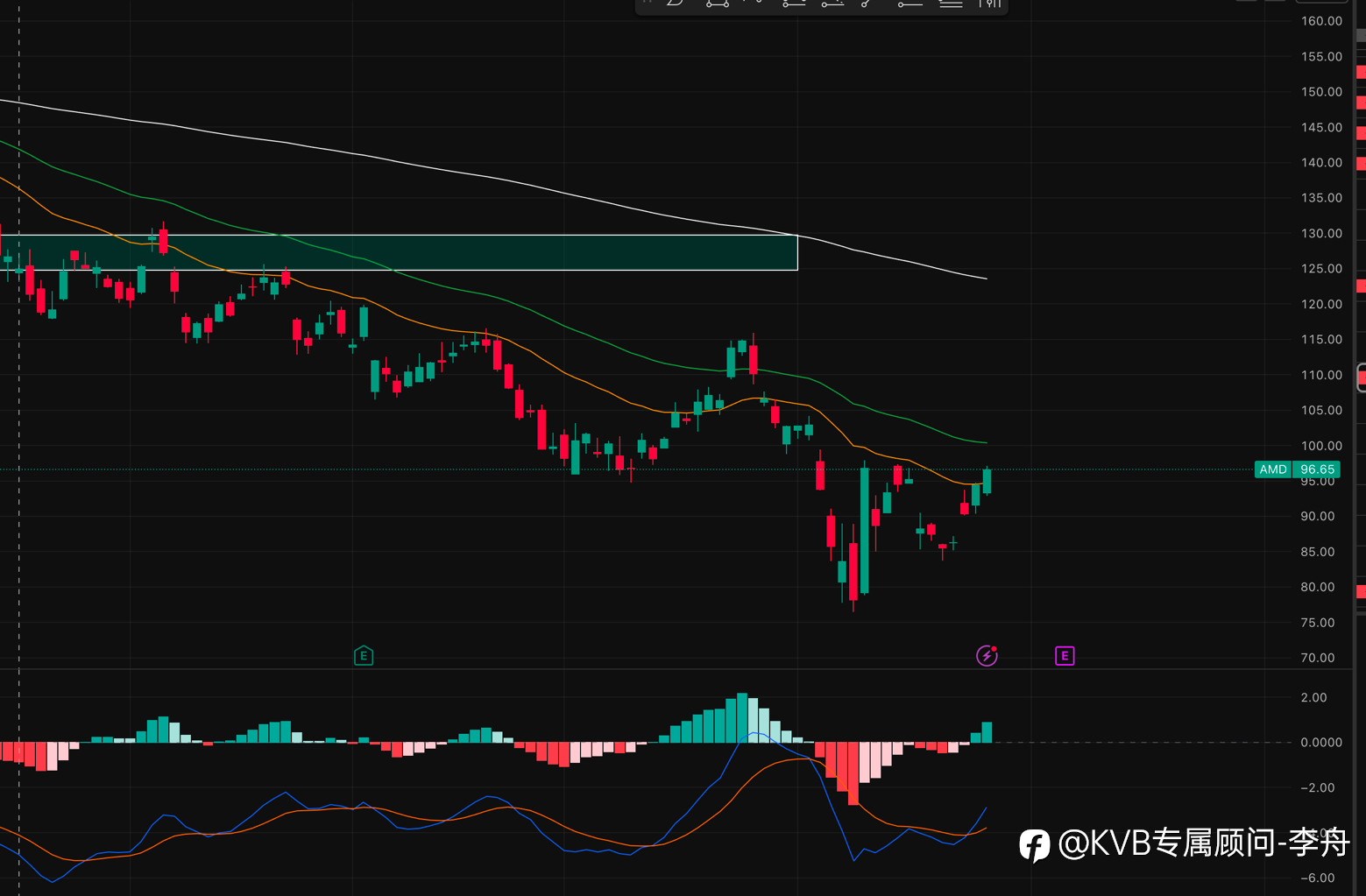Image resolution: width=1366 pixels, height=896 pixels.
Task: Open the green earnings E marker
Action: tap(364, 655)
